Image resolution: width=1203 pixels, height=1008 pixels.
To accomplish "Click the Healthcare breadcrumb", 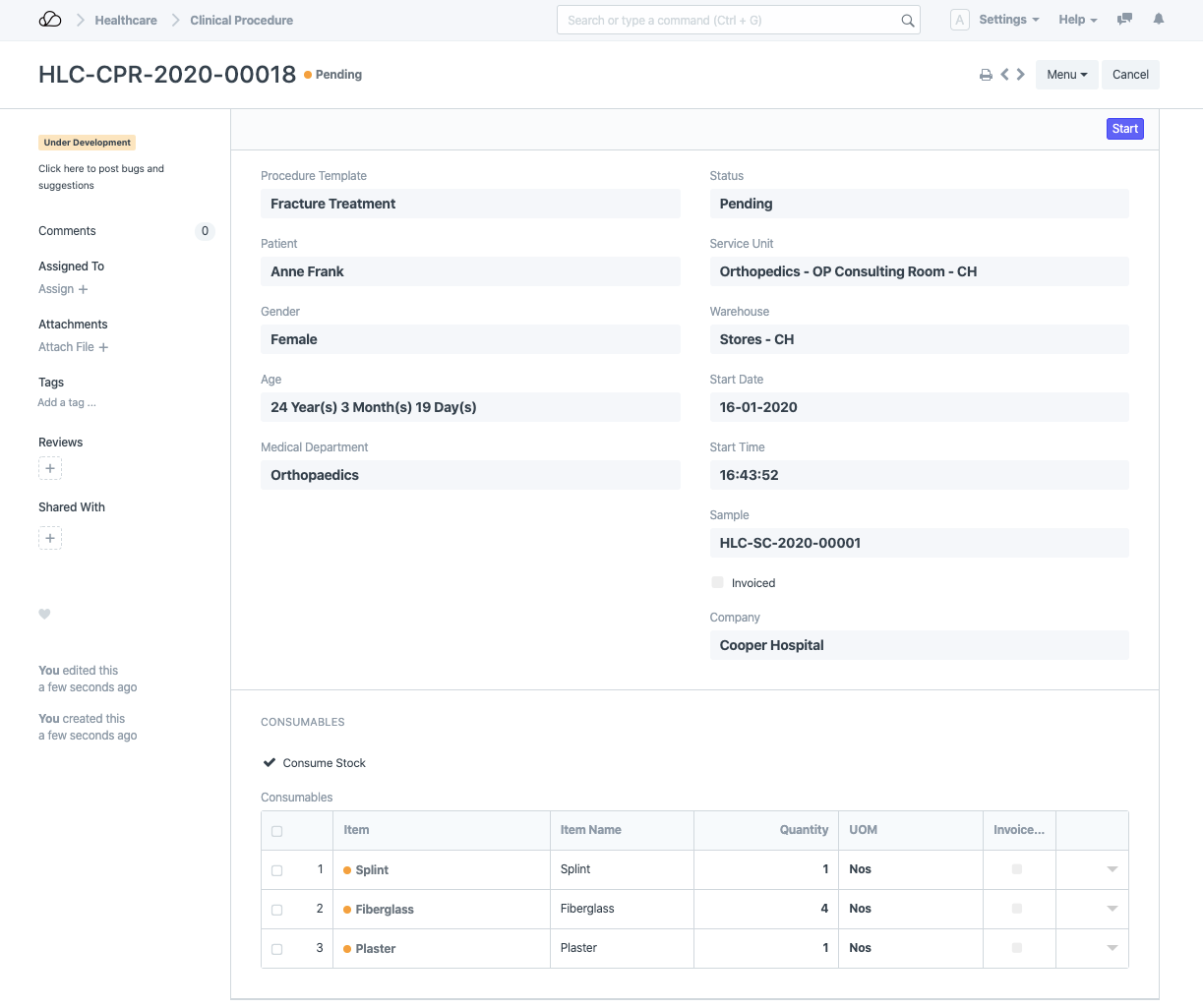I will pos(125,20).
